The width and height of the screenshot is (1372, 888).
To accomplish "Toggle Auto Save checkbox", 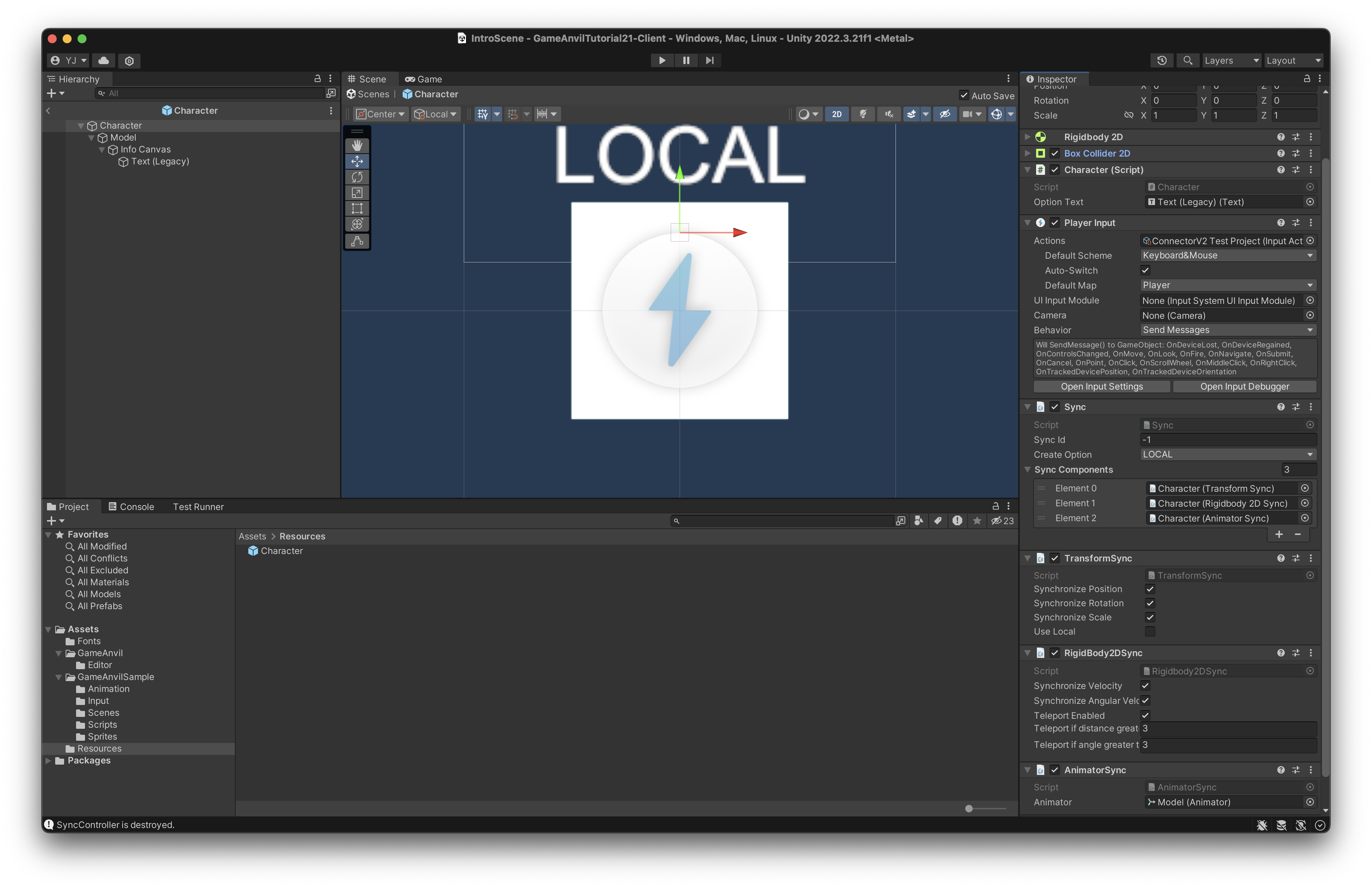I will click(x=964, y=96).
